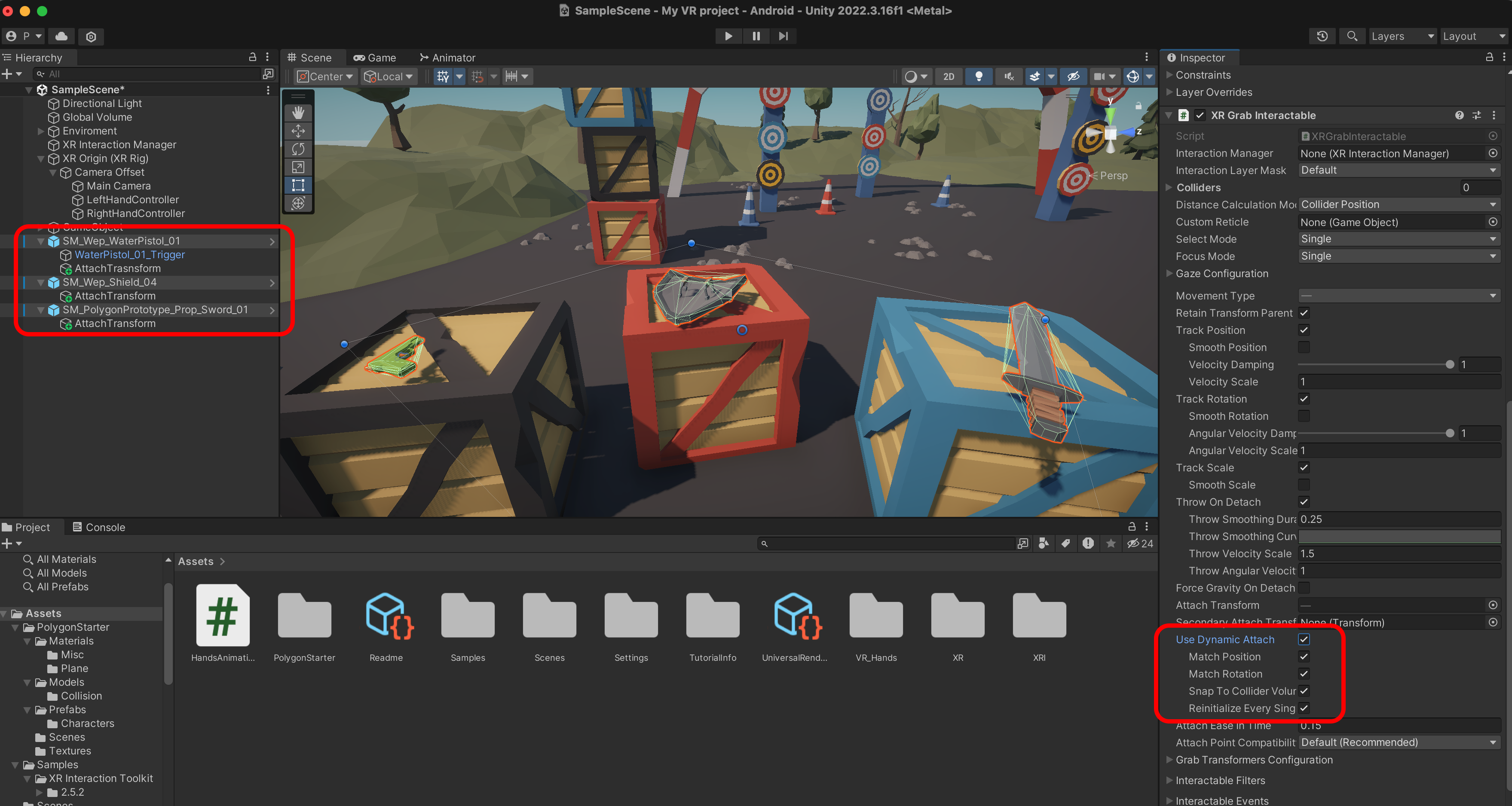This screenshot has height=806, width=1512.
Task: Select the Rotate tool in scene
Action: coord(298,149)
